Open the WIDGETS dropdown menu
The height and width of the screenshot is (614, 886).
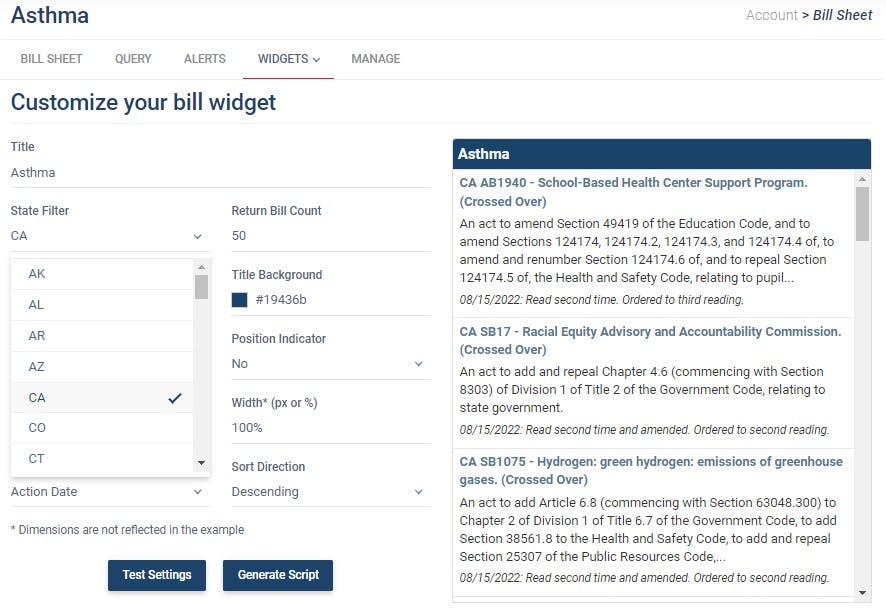click(288, 59)
